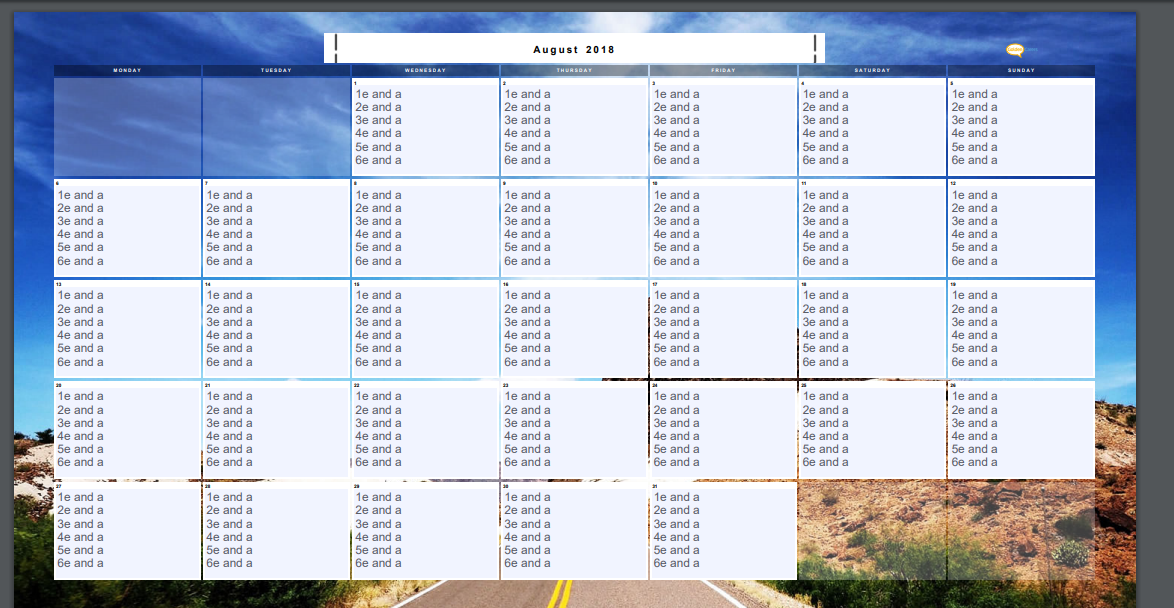Select the '6e and a' entry on August 9

[528, 261]
